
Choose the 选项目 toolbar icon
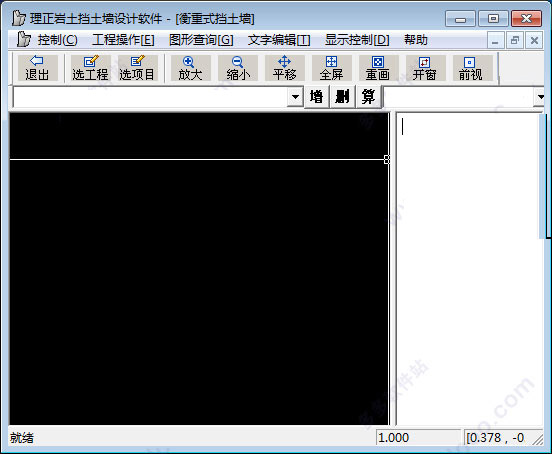click(x=137, y=68)
